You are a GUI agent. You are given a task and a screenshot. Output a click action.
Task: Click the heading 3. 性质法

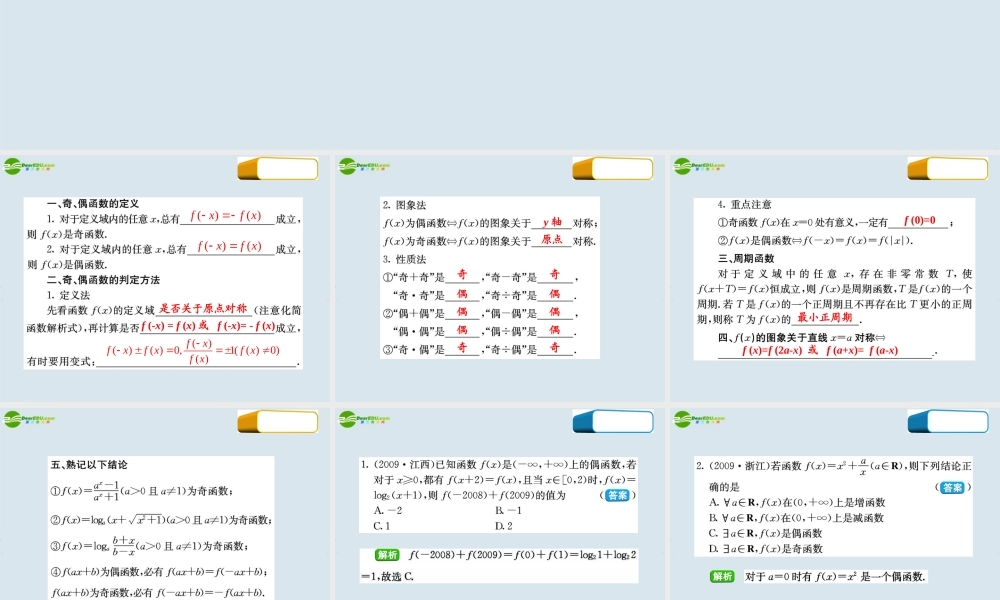(x=404, y=260)
